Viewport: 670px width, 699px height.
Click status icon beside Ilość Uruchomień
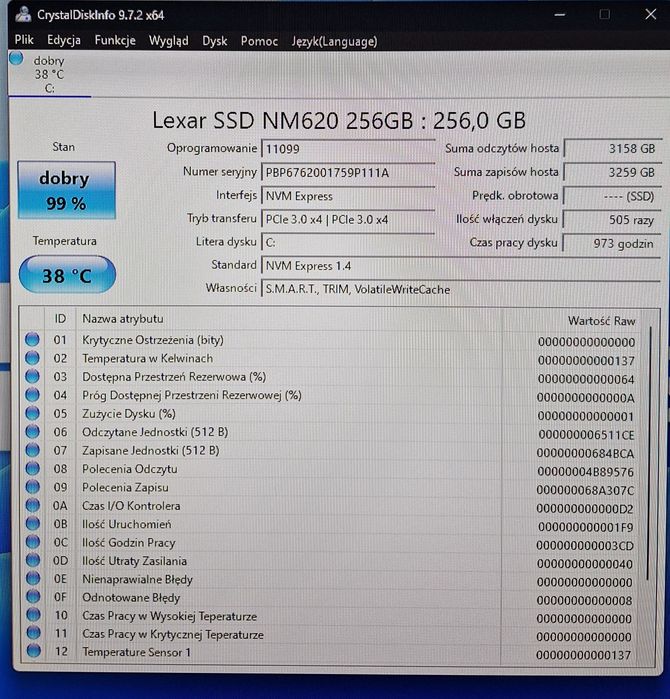[x=33, y=524]
